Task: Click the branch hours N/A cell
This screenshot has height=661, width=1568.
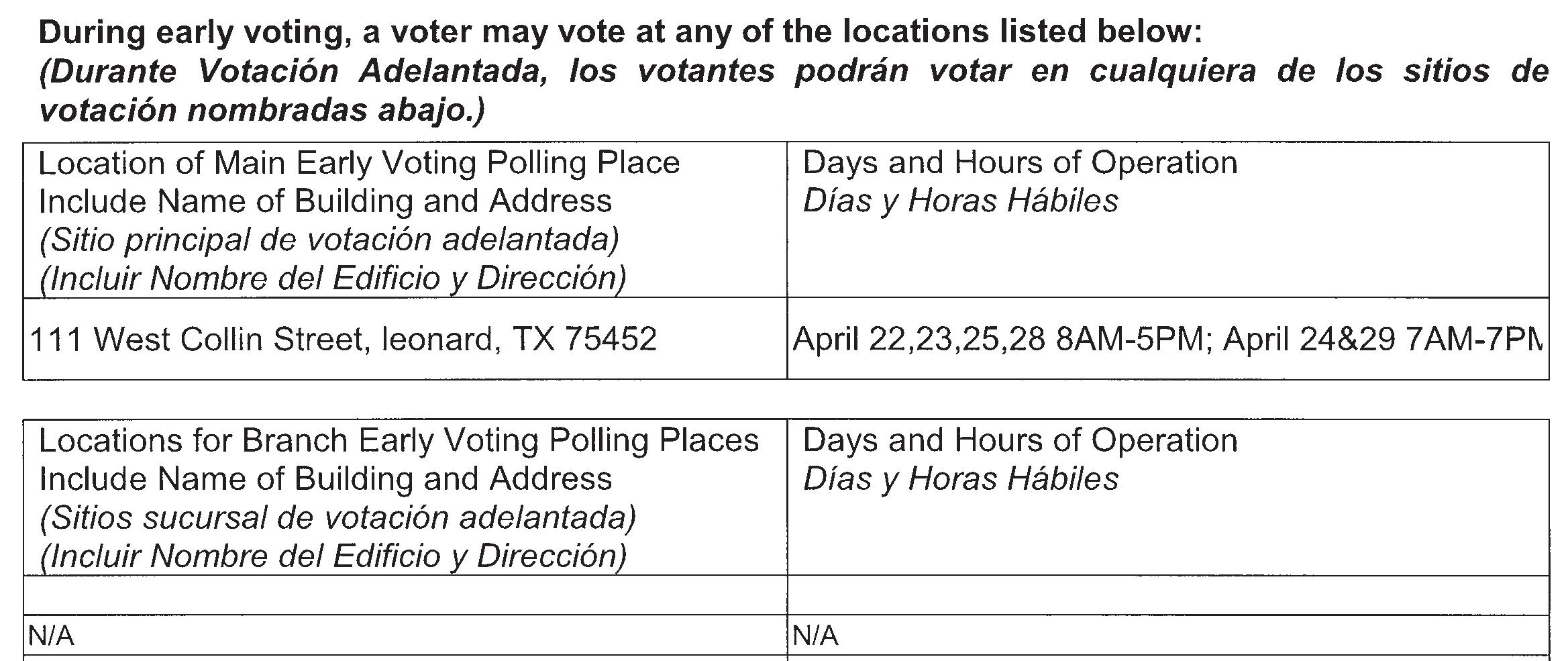Action: (1167, 635)
